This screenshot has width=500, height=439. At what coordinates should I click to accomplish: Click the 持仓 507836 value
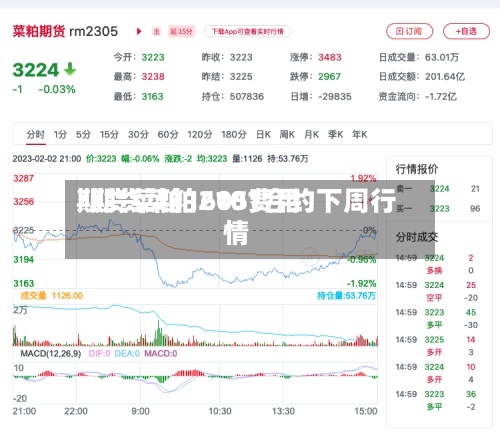click(x=247, y=97)
